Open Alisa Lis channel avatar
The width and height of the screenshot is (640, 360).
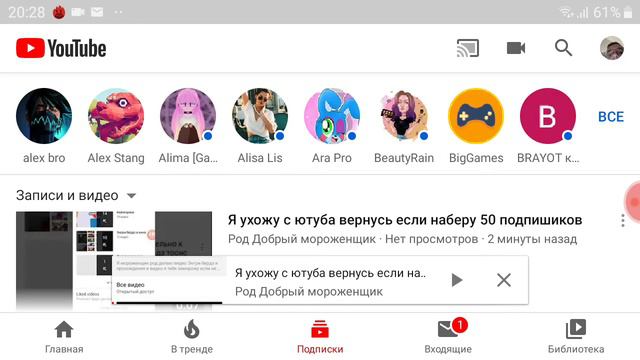coord(260,116)
